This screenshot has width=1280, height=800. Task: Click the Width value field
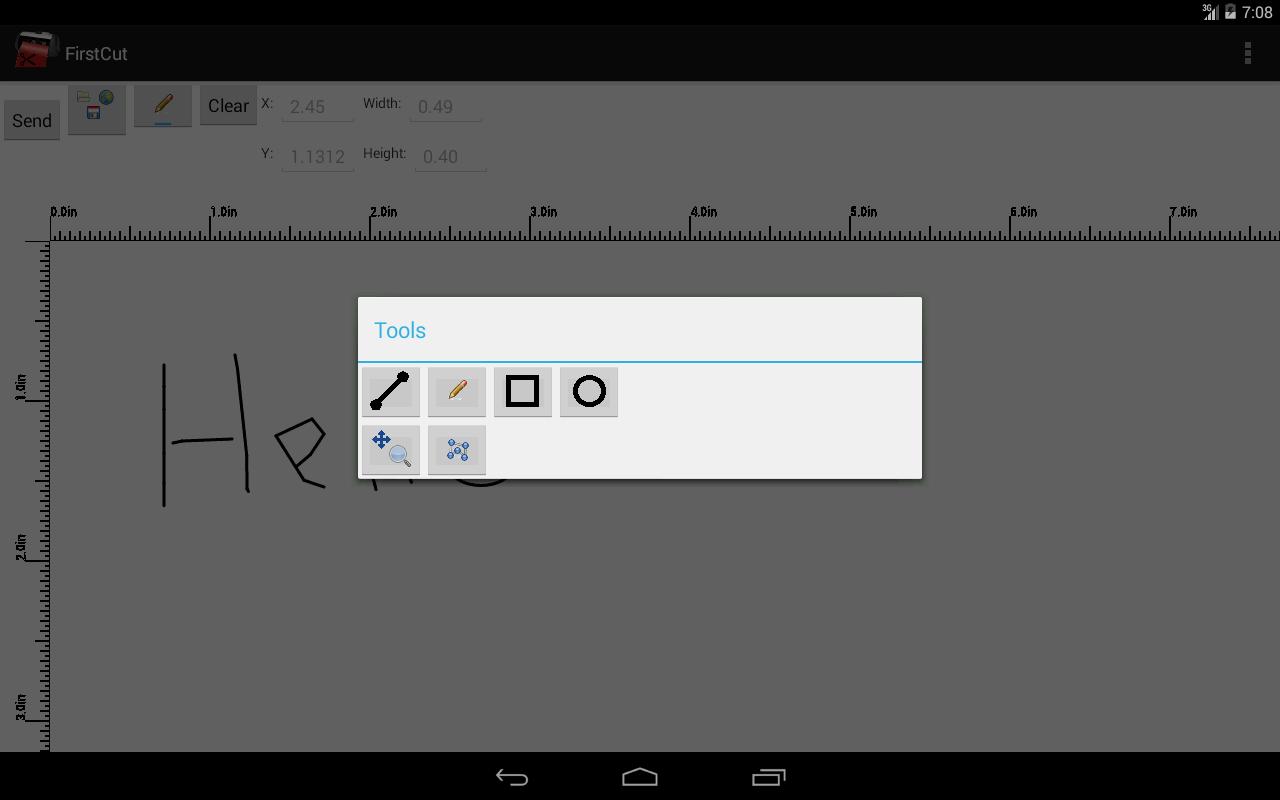445,107
